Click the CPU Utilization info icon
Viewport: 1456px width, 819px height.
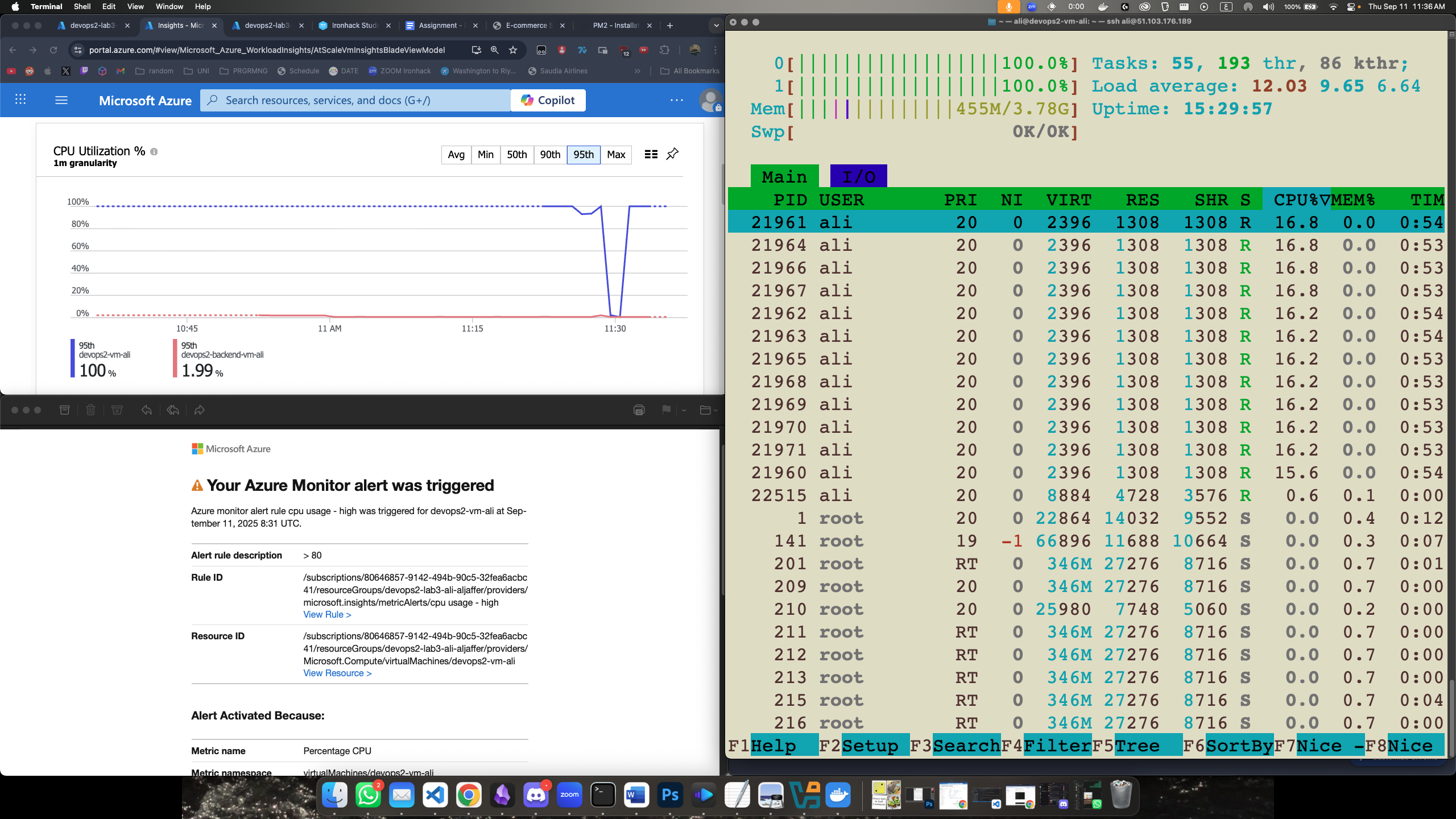(x=154, y=152)
